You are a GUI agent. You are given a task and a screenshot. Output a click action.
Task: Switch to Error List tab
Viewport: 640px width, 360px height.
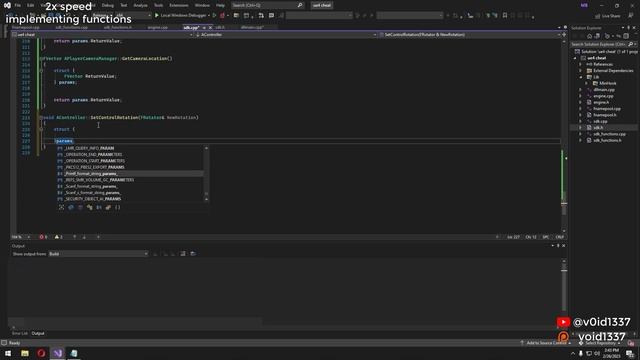[20, 333]
